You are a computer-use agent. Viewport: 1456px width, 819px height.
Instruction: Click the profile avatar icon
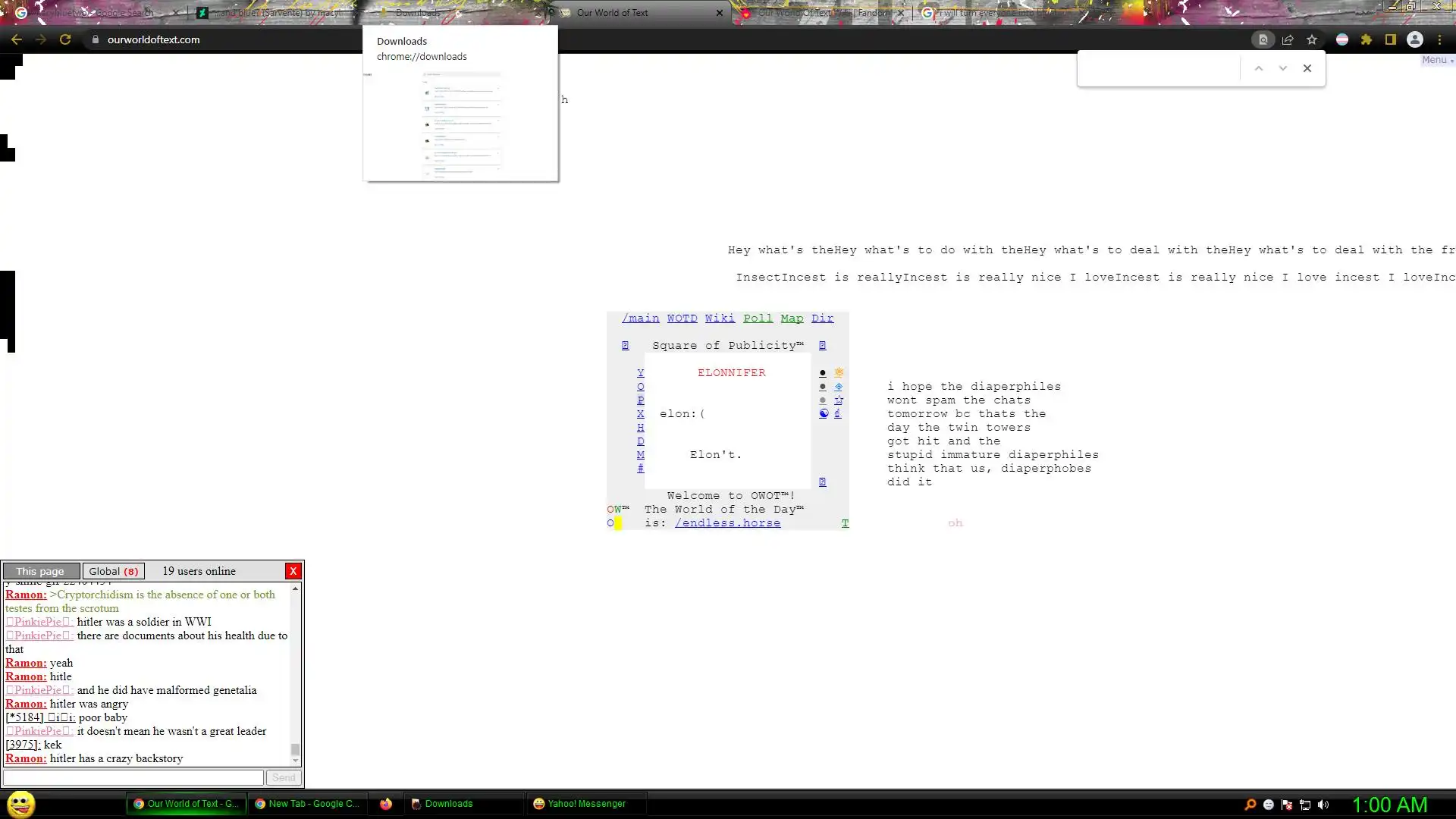click(1415, 39)
